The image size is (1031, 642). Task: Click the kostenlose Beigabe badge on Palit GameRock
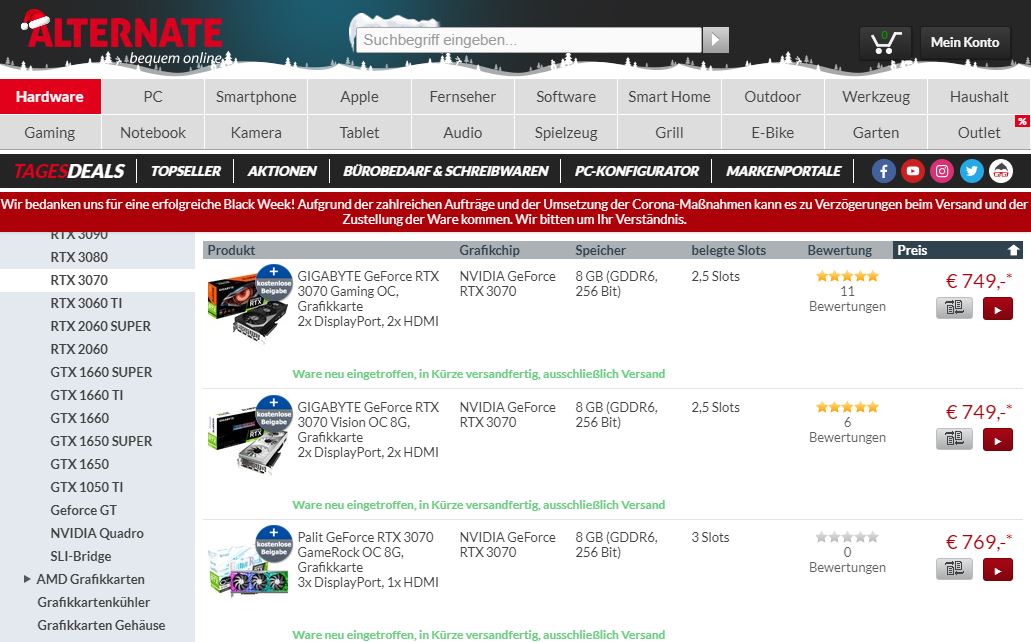[x=274, y=544]
